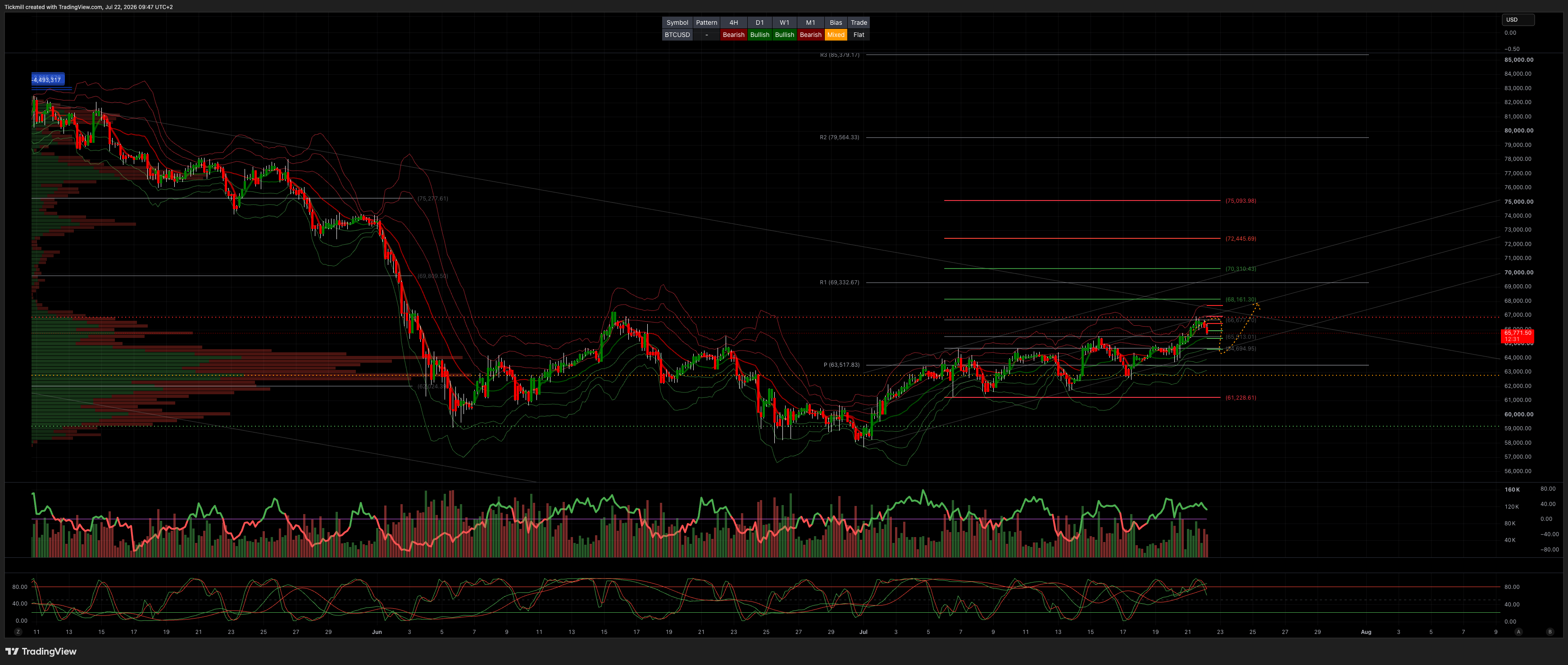Click the M1 column header
1568x665 pixels.
810,23
